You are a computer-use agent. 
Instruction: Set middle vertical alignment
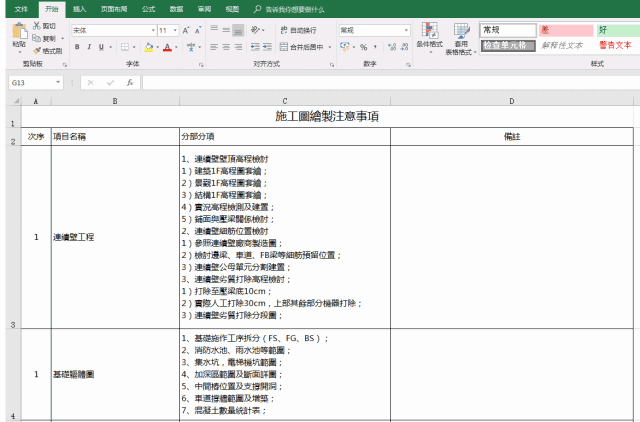(226, 30)
